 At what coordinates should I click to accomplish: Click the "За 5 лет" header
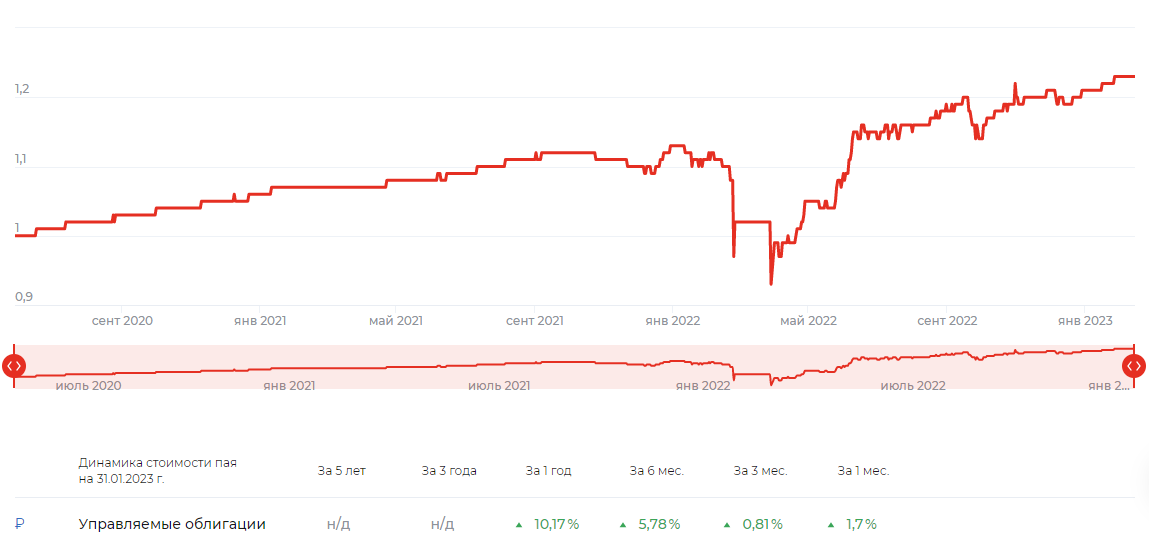pyautogui.click(x=341, y=471)
